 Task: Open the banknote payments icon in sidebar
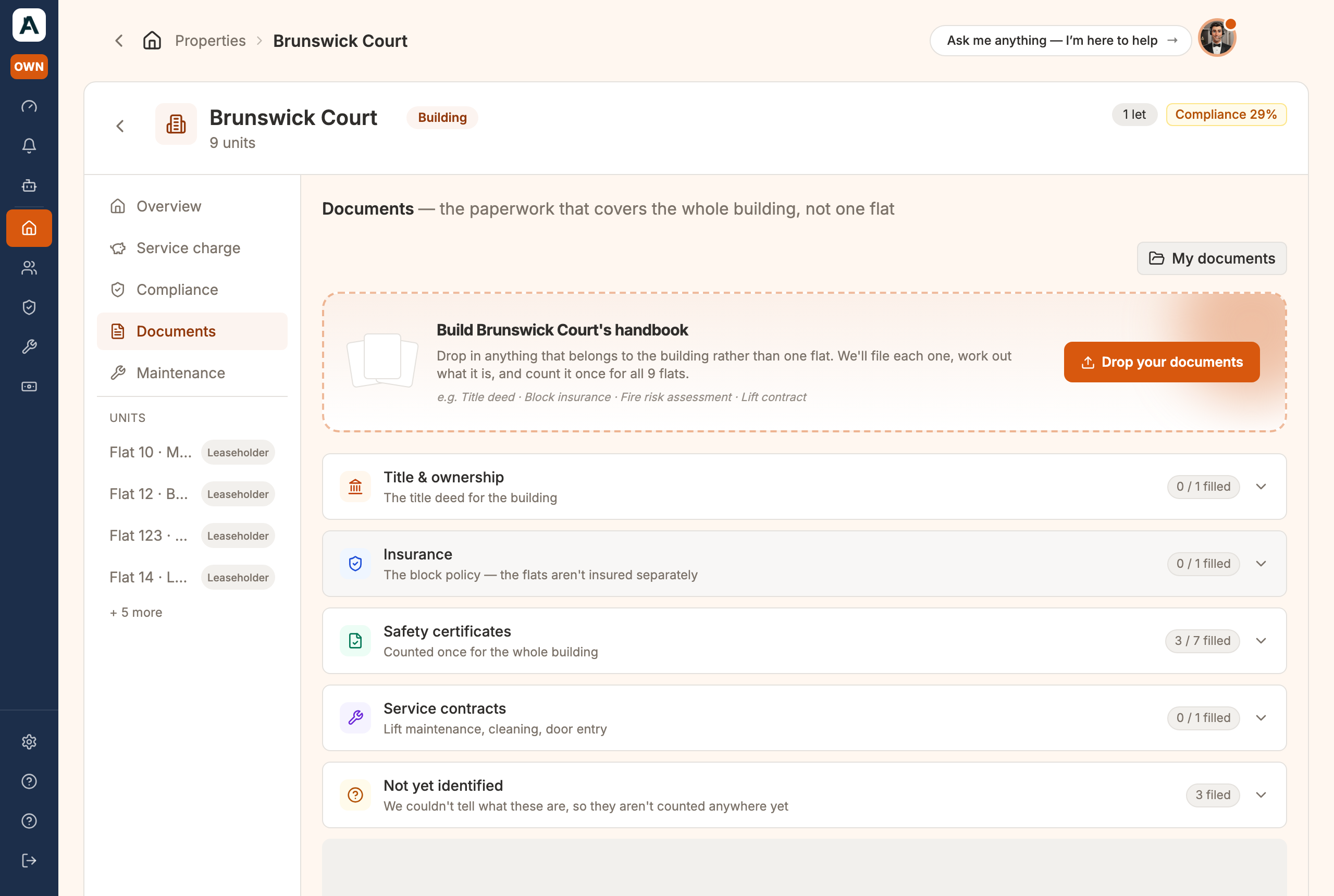coord(29,387)
